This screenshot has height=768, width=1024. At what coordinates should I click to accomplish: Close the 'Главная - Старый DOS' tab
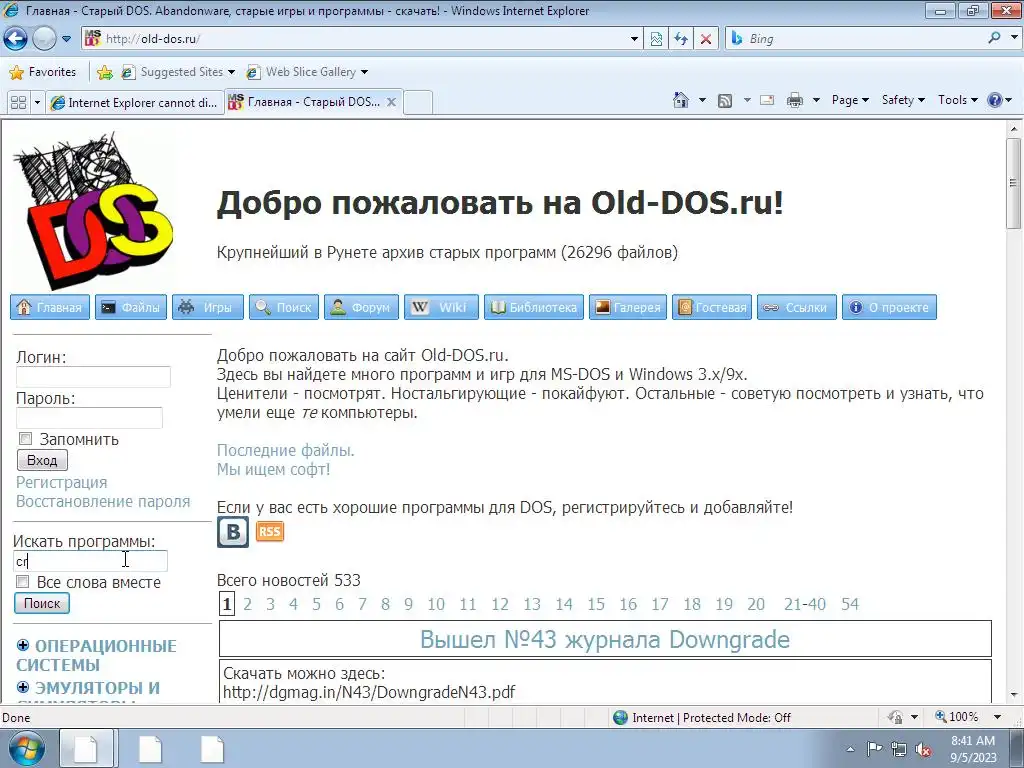[x=391, y=102]
